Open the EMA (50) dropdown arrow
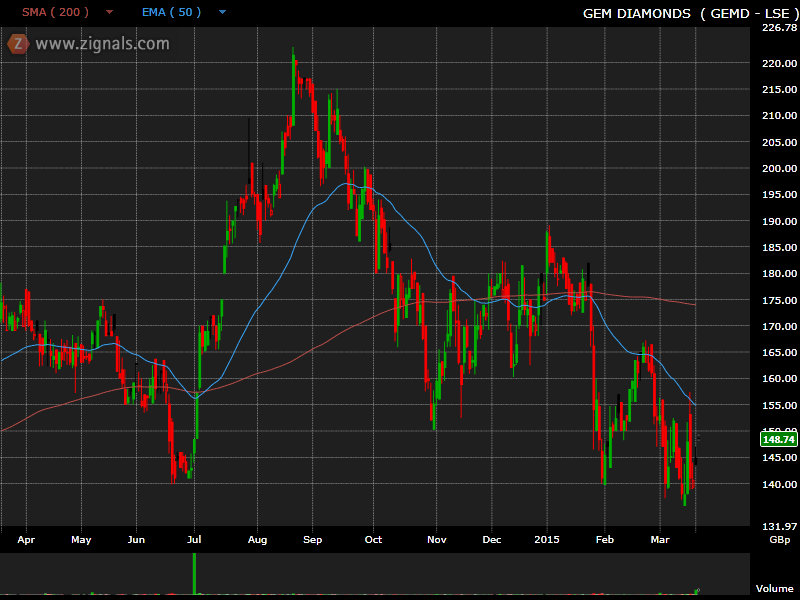 [222, 13]
